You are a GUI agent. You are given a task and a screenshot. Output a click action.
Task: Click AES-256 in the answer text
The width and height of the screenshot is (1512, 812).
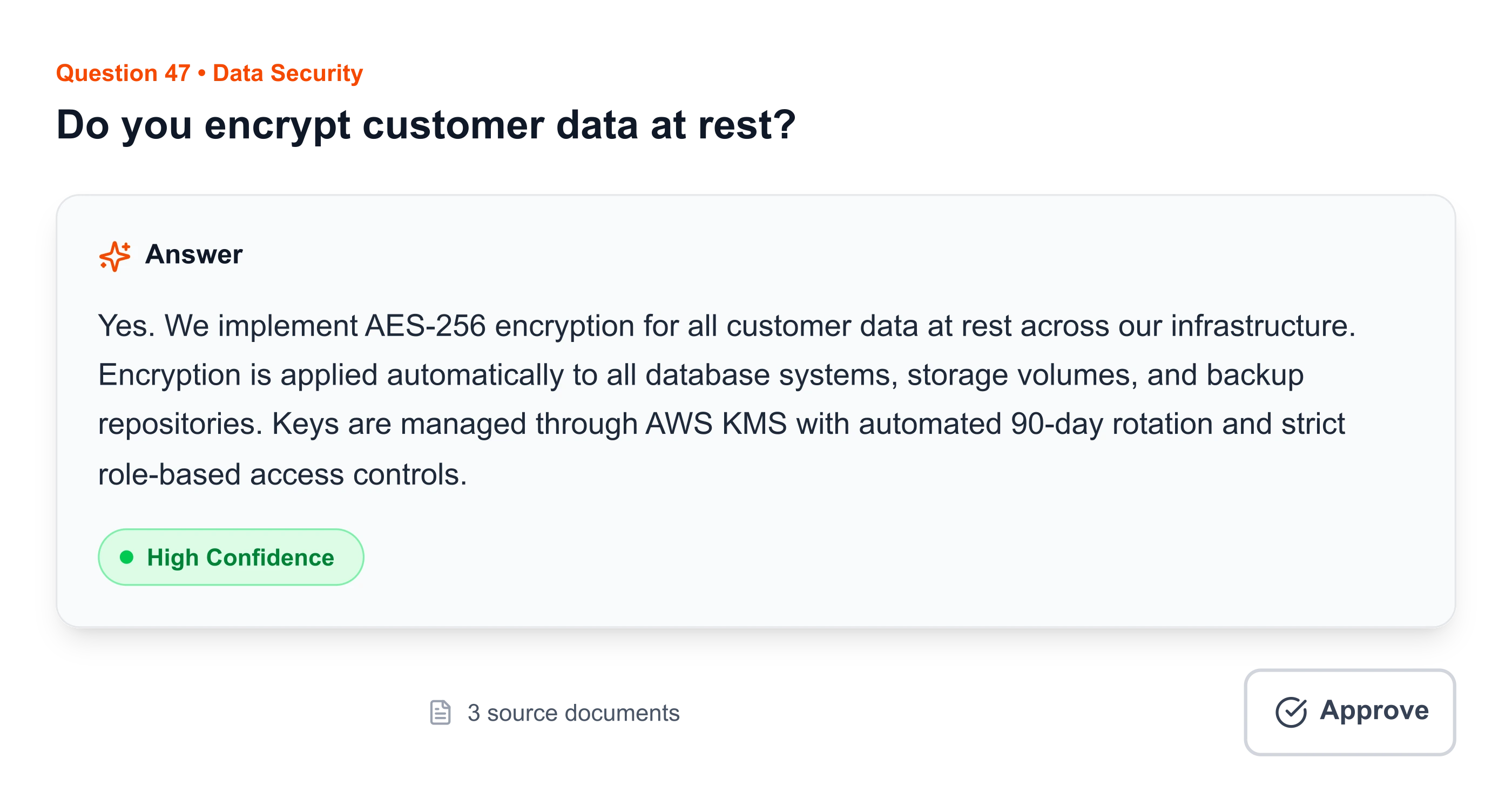425,326
